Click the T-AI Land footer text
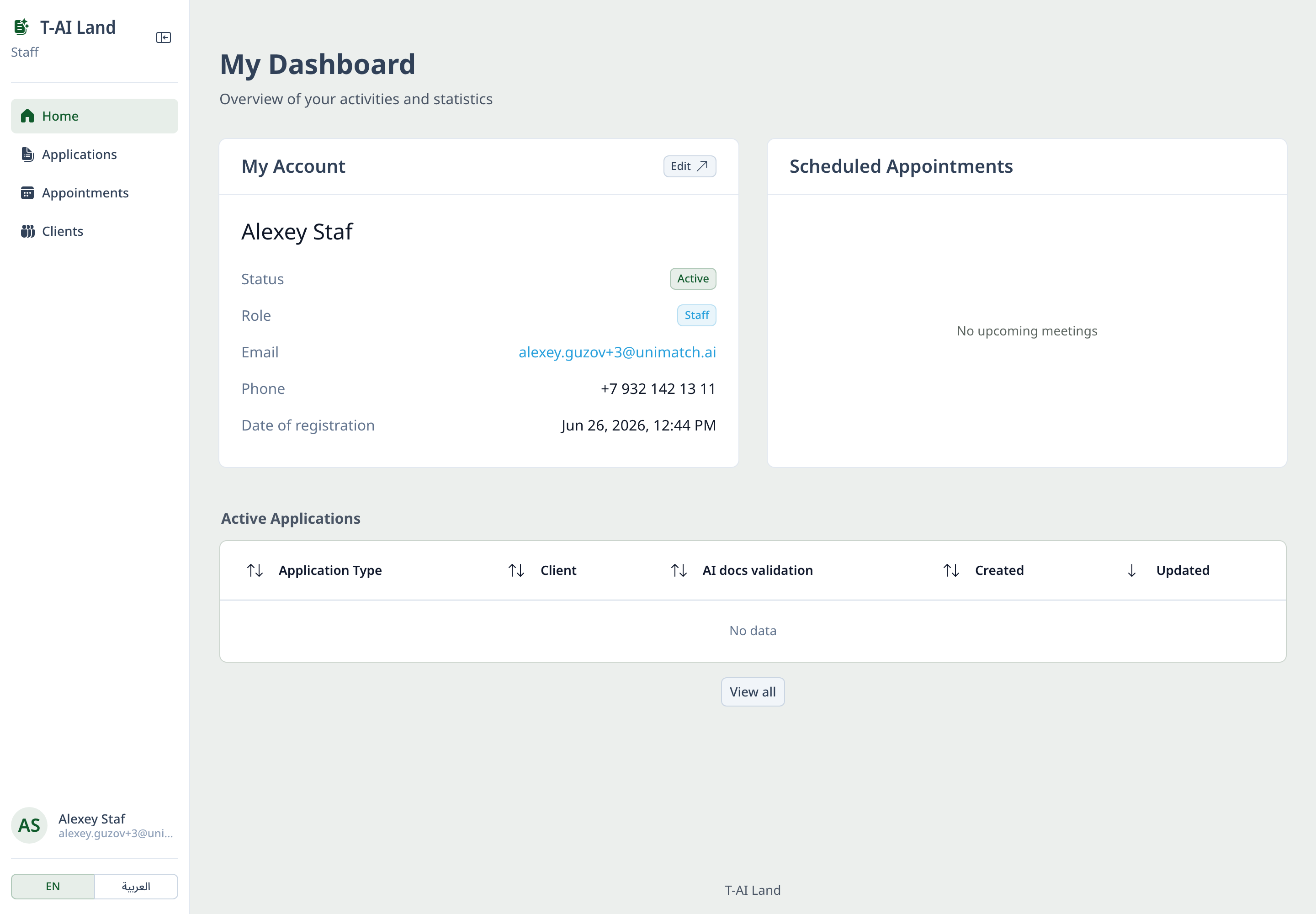 (x=753, y=890)
